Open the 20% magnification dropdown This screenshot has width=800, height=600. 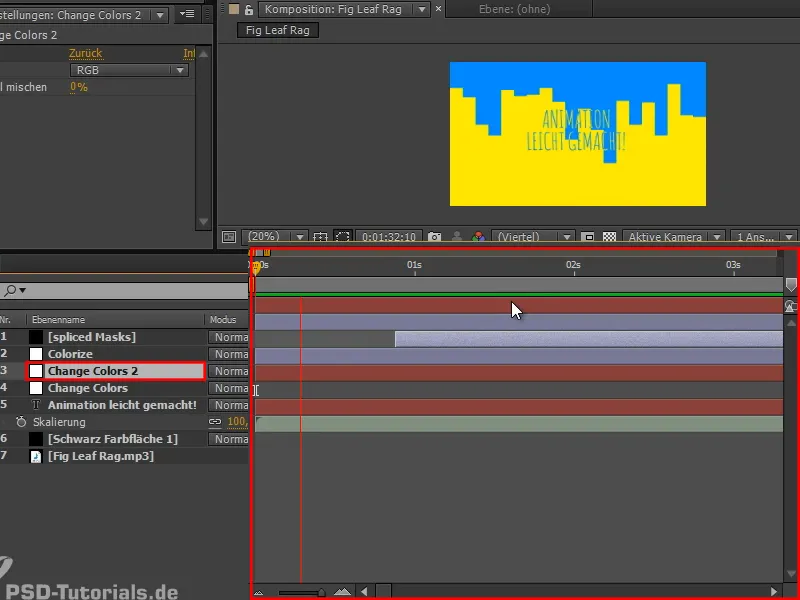(x=275, y=237)
